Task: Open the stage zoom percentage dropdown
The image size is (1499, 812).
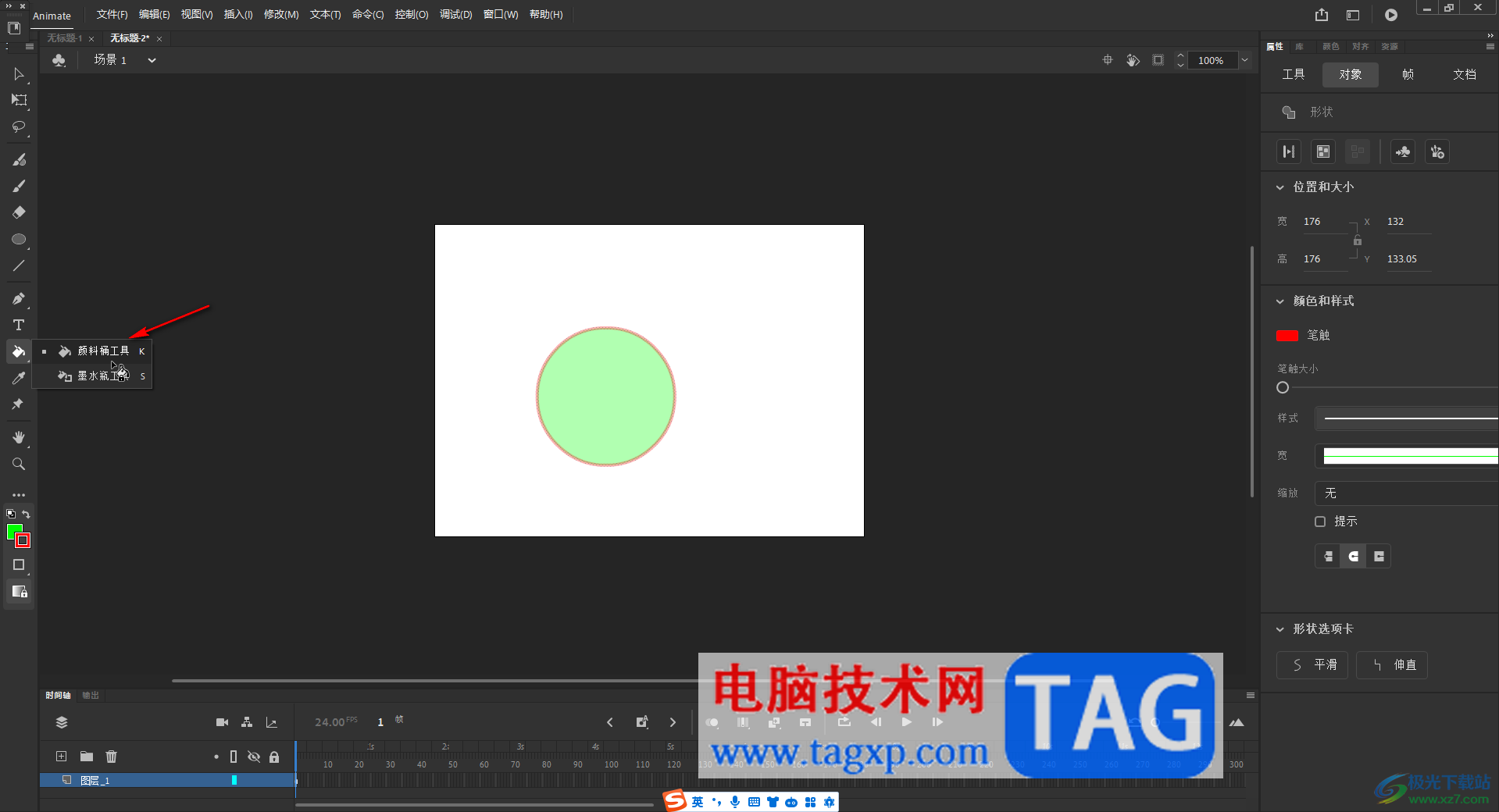Action: (1245, 60)
